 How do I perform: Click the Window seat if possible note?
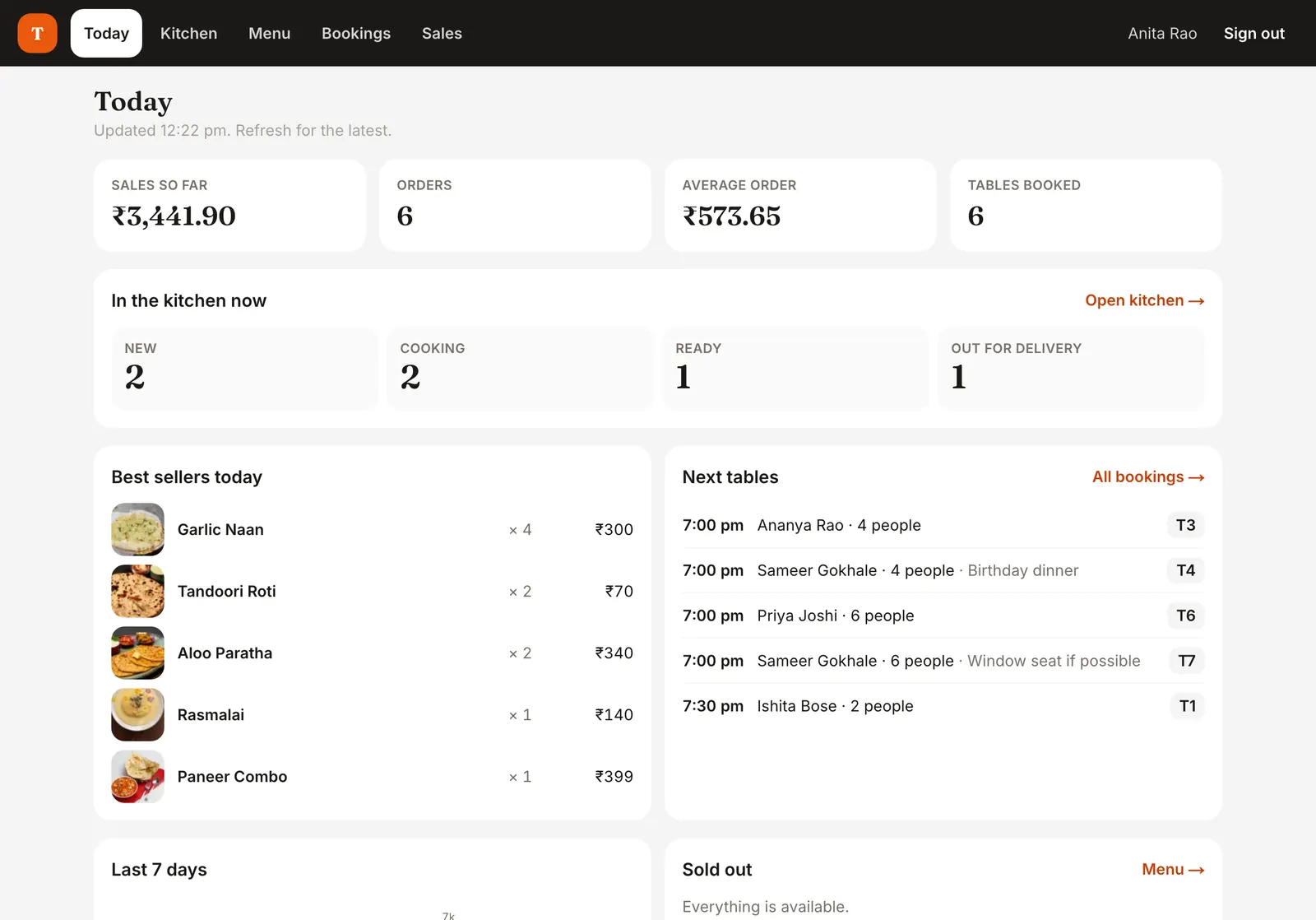[1054, 661]
